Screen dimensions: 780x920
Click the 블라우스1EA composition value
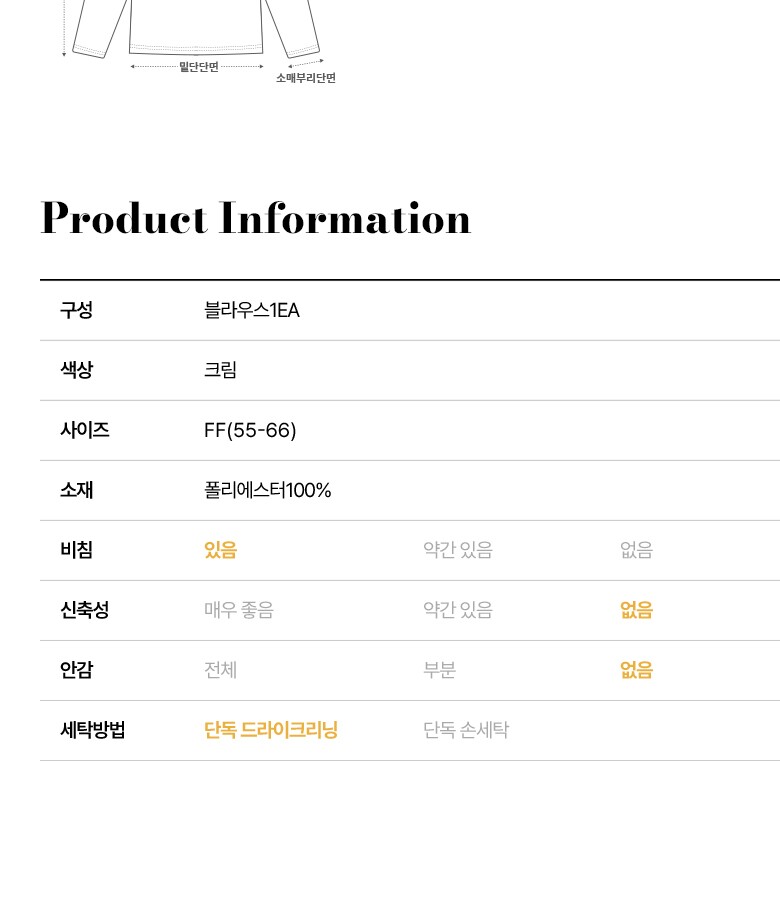click(x=251, y=310)
